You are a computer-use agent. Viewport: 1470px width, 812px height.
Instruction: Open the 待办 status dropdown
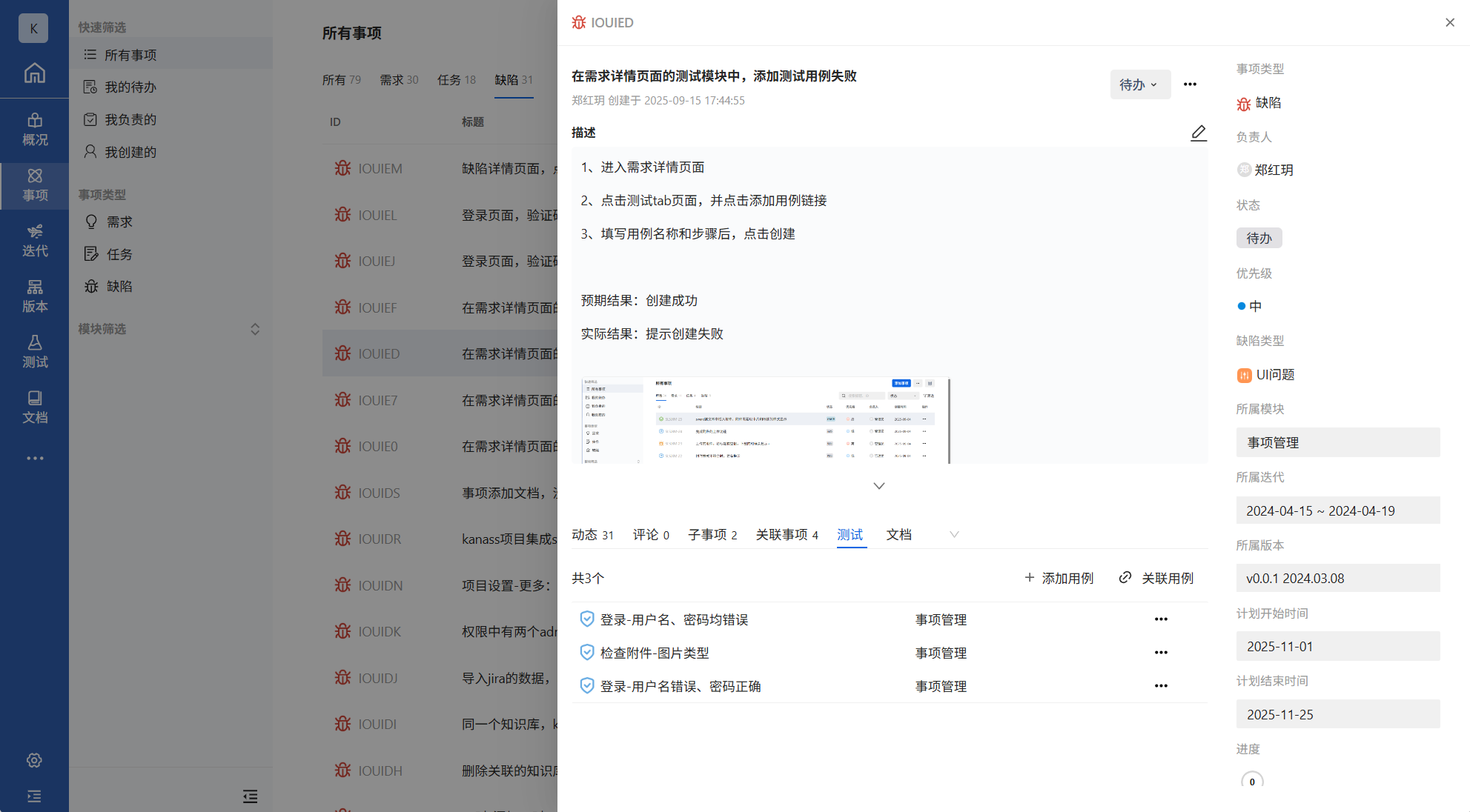click(x=1139, y=84)
